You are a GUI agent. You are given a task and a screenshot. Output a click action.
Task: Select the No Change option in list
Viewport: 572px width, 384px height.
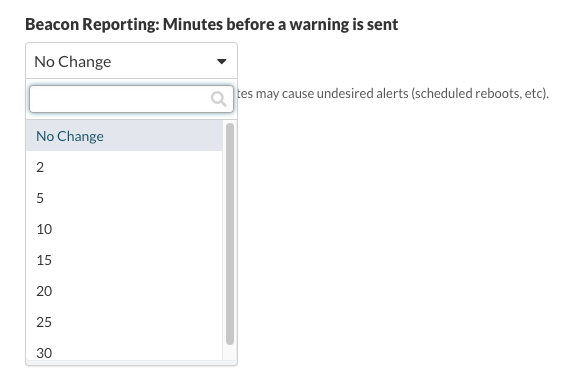click(124, 136)
